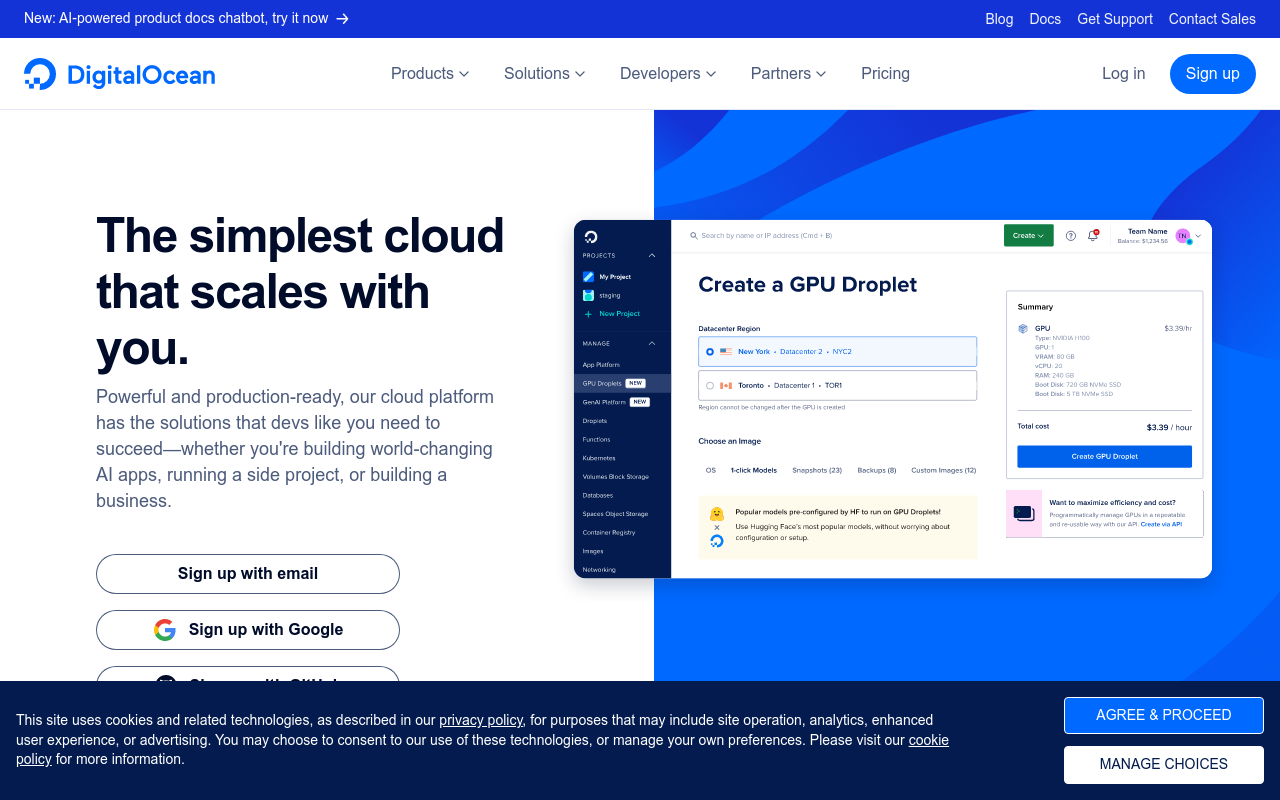Expand the Products menu

[430, 74]
